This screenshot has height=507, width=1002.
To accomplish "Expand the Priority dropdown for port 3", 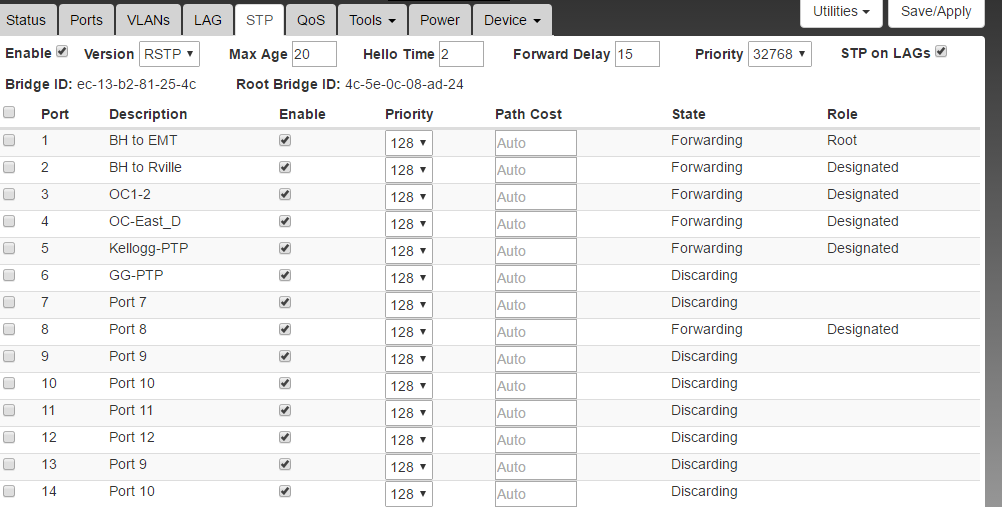I will pos(409,197).
